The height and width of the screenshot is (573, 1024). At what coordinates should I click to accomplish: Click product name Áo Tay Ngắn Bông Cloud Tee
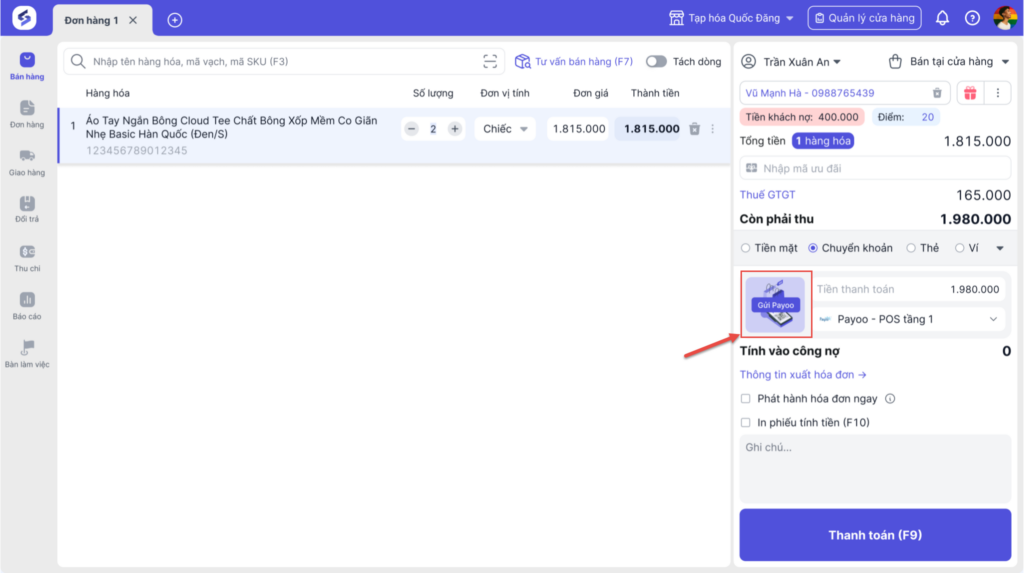tap(231, 127)
